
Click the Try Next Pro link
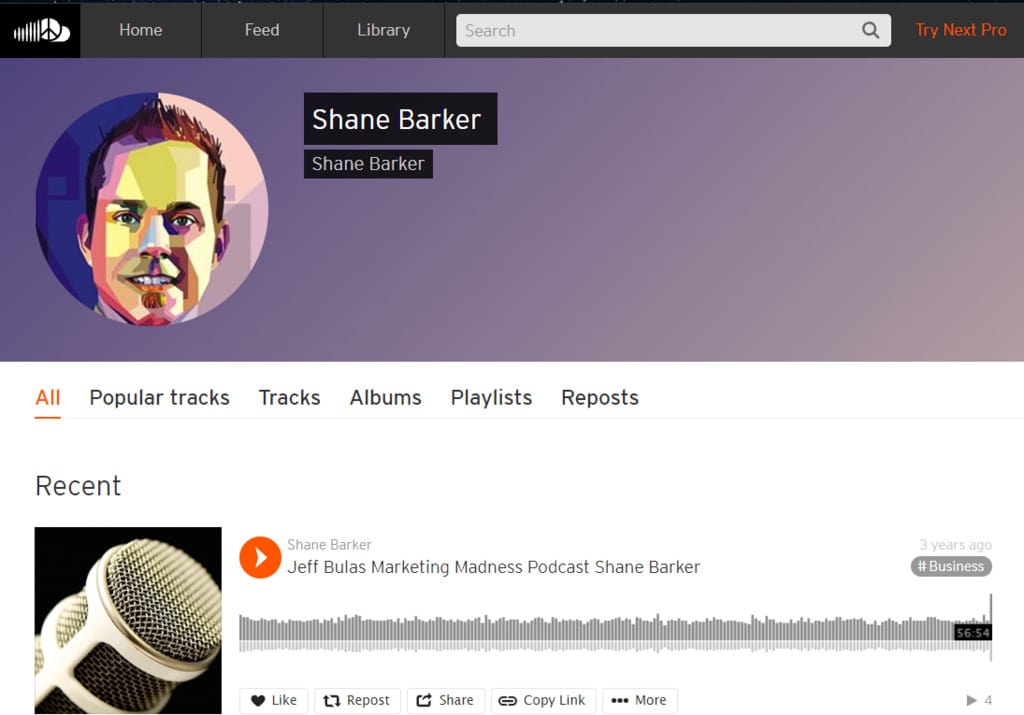(x=960, y=30)
